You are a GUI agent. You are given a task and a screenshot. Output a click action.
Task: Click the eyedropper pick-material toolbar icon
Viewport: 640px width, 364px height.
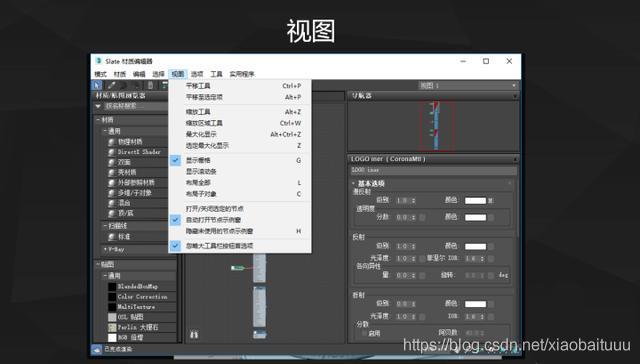click(111, 85)
